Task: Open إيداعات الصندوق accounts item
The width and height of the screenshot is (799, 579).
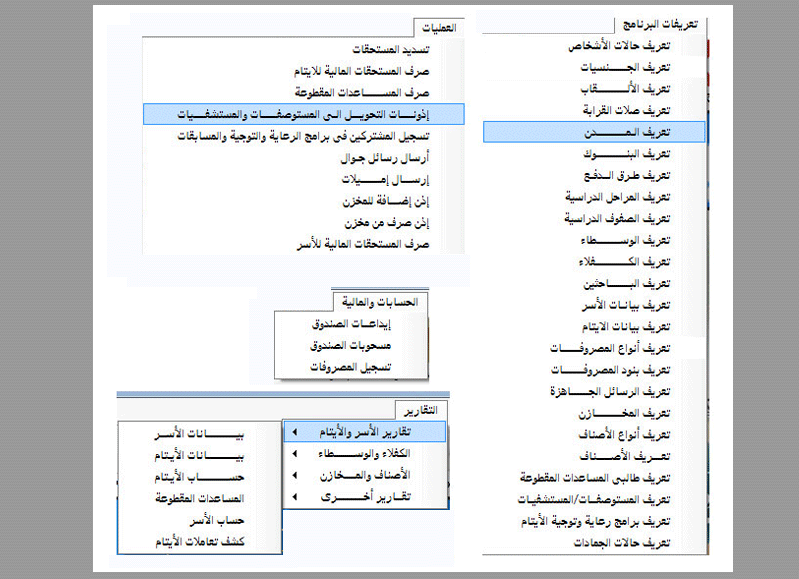Action: click(351, 324)
